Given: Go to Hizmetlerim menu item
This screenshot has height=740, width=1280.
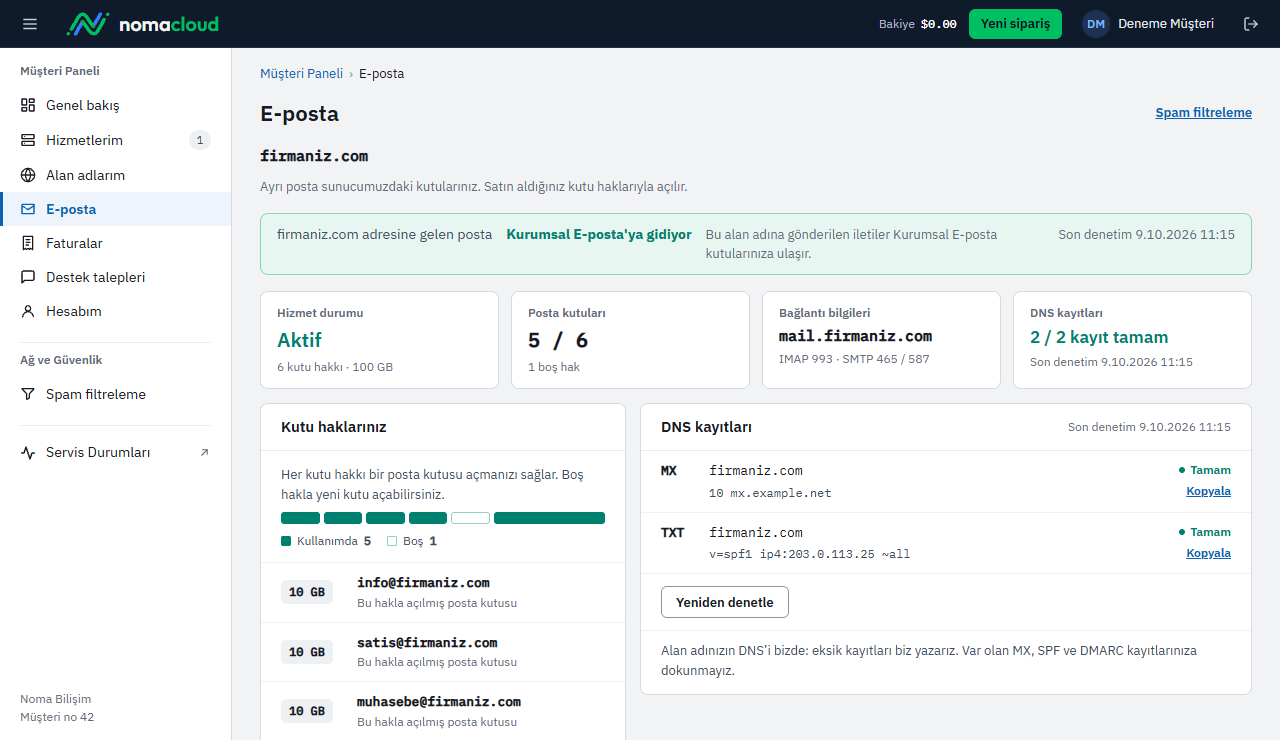Looking at the screenshot, I should click(115, 140).
